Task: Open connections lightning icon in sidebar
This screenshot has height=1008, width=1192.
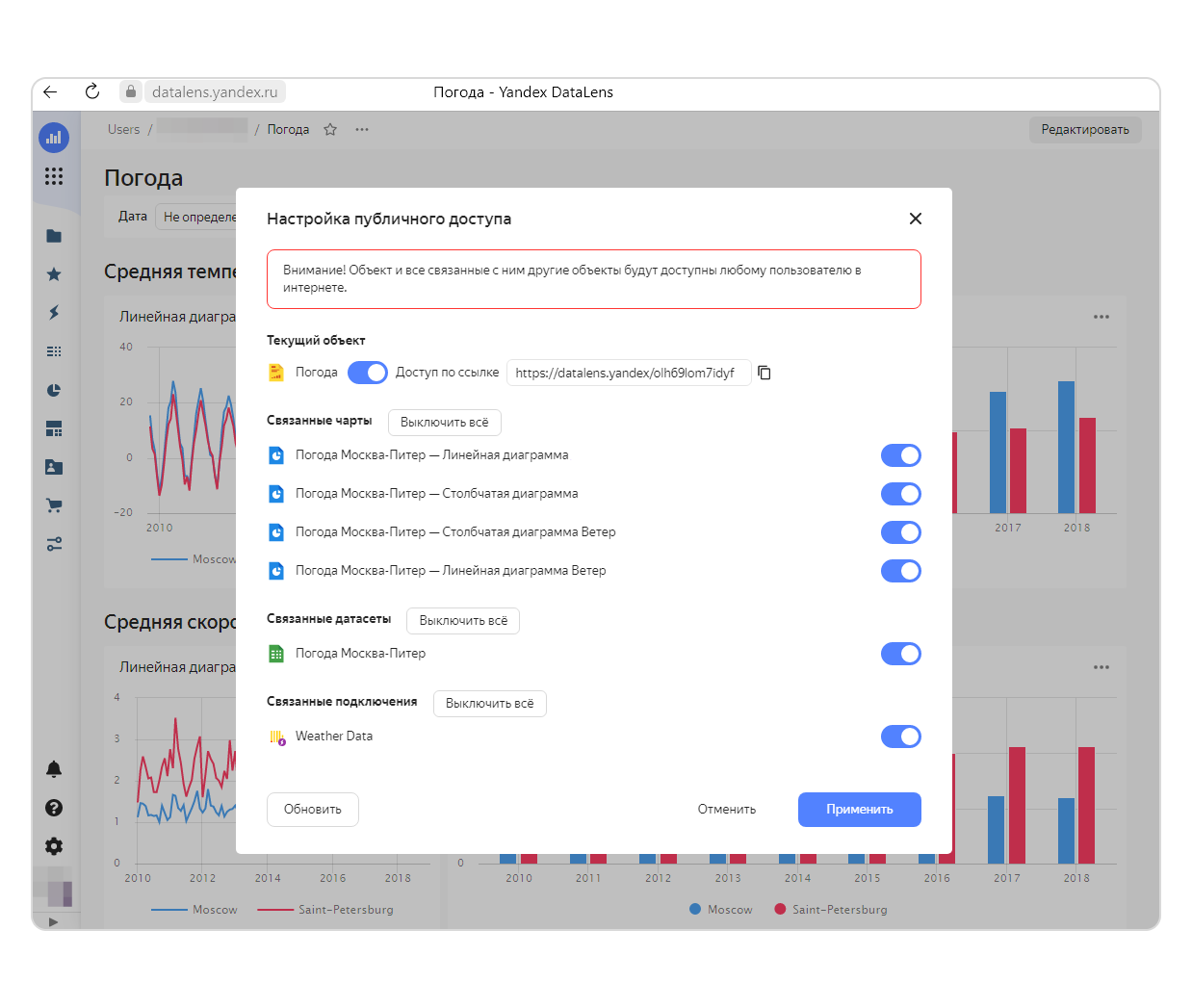Action: tap(54, 313)
